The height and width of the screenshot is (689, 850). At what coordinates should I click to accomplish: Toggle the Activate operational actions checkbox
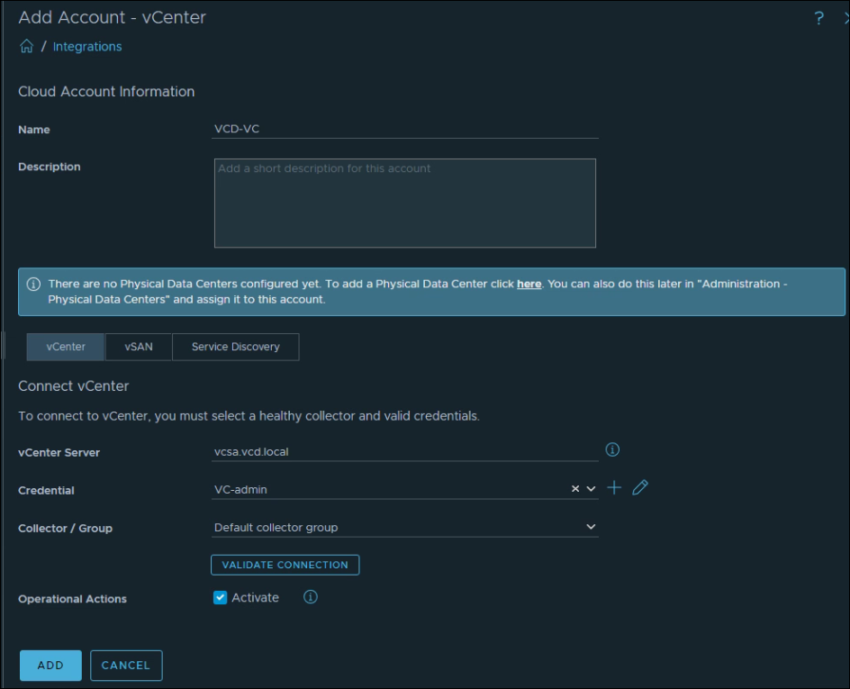click(221, 598)
